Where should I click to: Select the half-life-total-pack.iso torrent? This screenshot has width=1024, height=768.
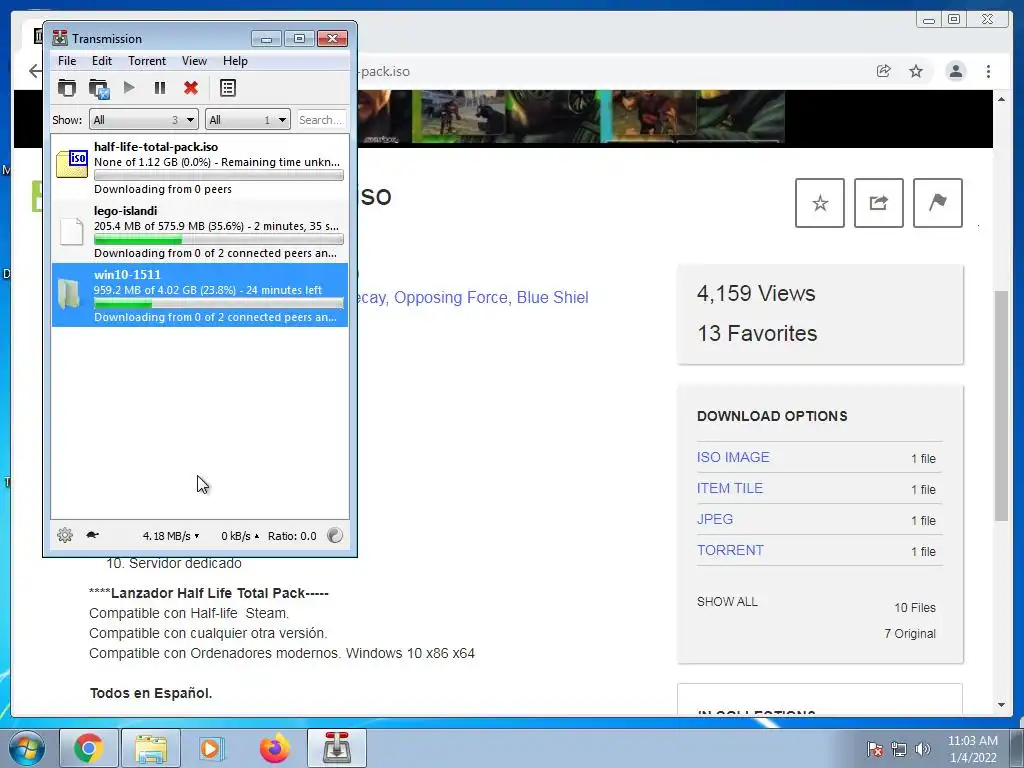pyautogui.click(x=200, y=168)
